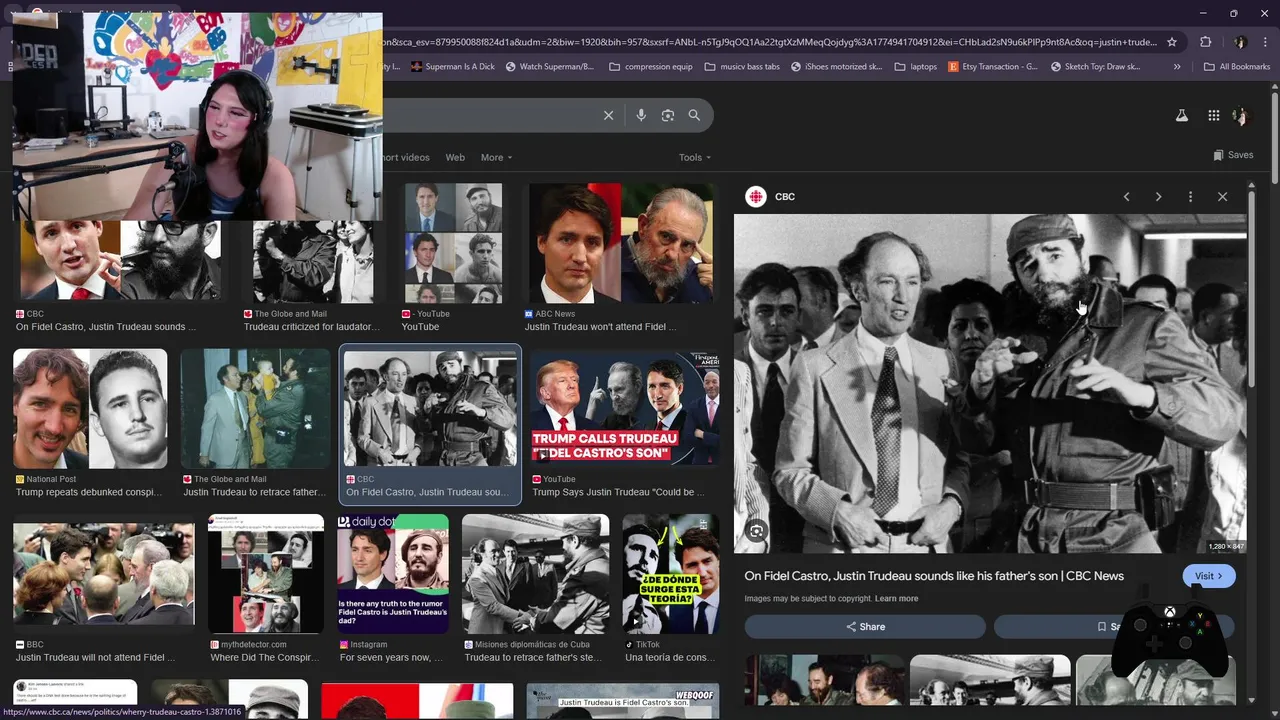The width and height of the screenshot is (1280, 720).
Task: Open Chrome profile avatar in toolbar
Action: [x=1240, y=42]
